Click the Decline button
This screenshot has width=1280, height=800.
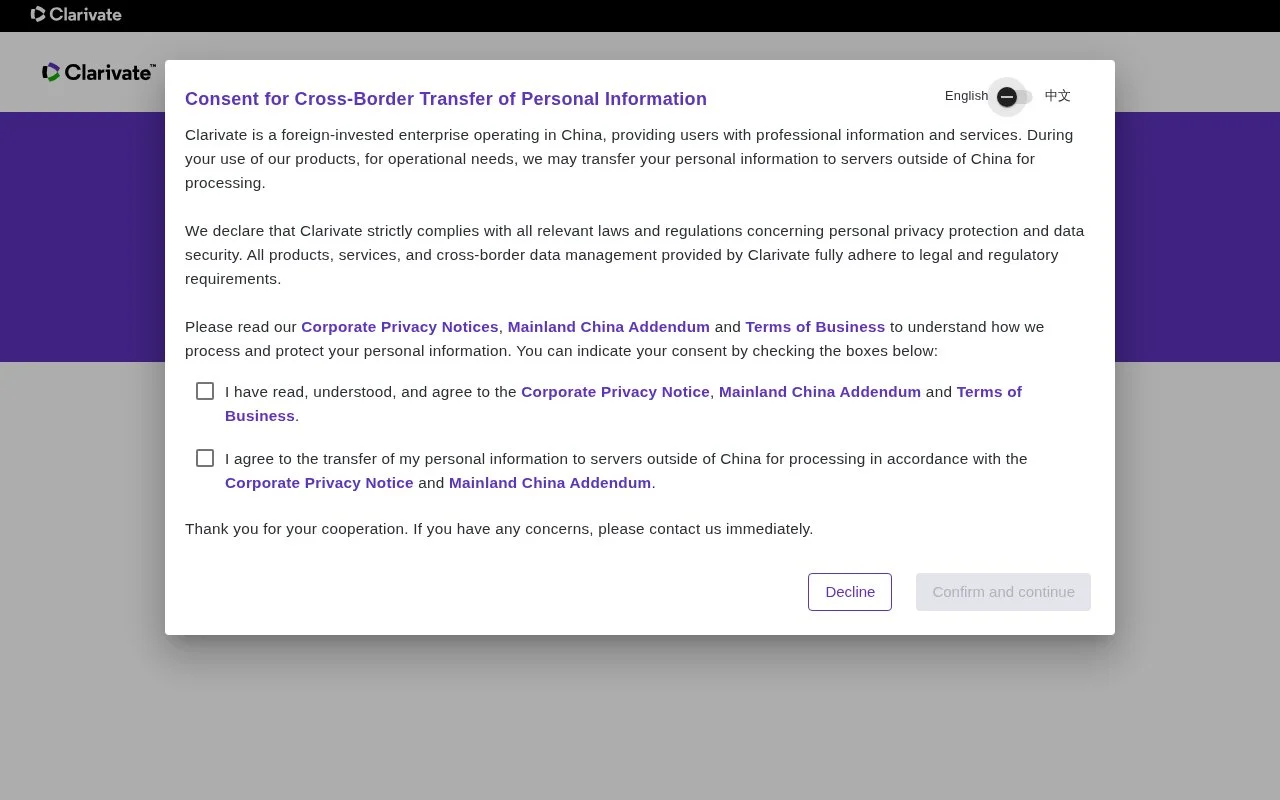coord(850,592)
